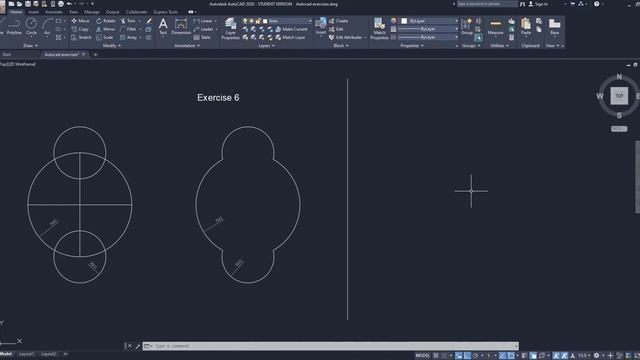
Task: Open the Manage ribbon tab
Action: tap(92, 12)
